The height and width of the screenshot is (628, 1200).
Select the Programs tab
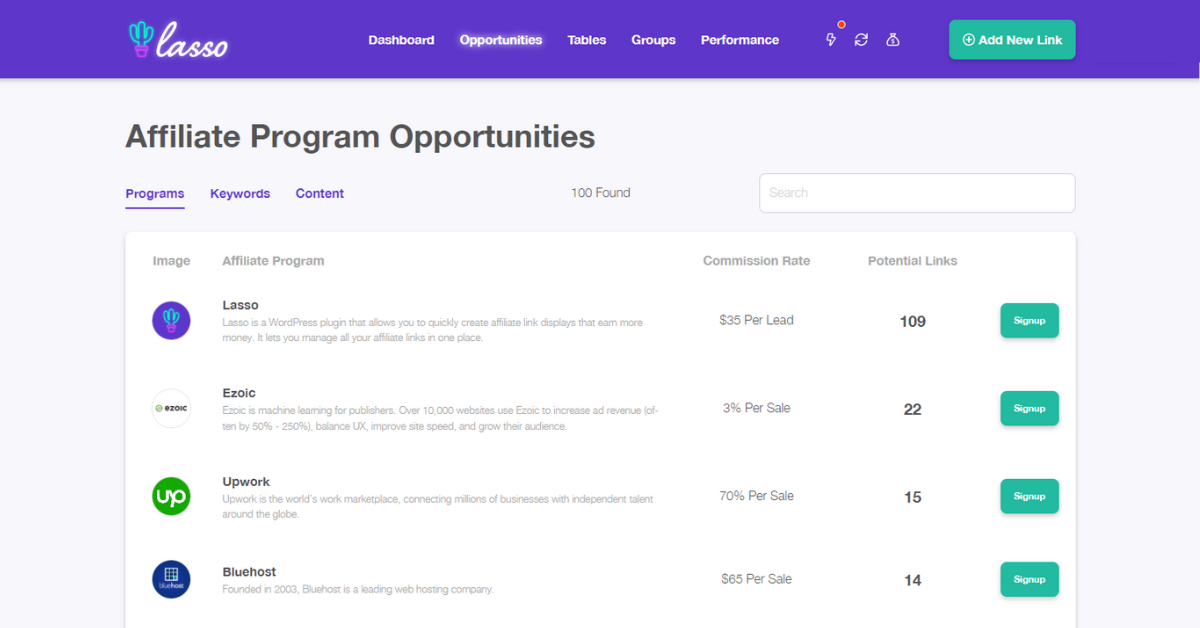[155, 194]
